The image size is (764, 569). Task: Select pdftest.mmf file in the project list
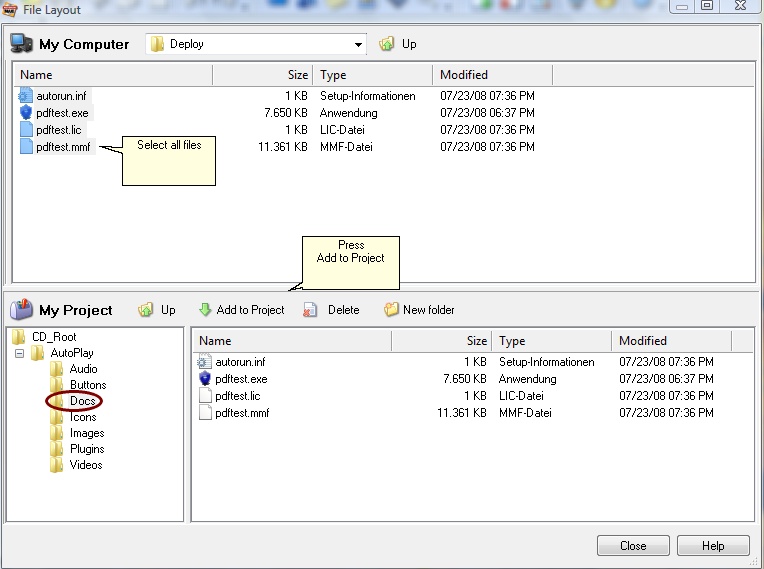pyautogui.click(x=241, y=413)
